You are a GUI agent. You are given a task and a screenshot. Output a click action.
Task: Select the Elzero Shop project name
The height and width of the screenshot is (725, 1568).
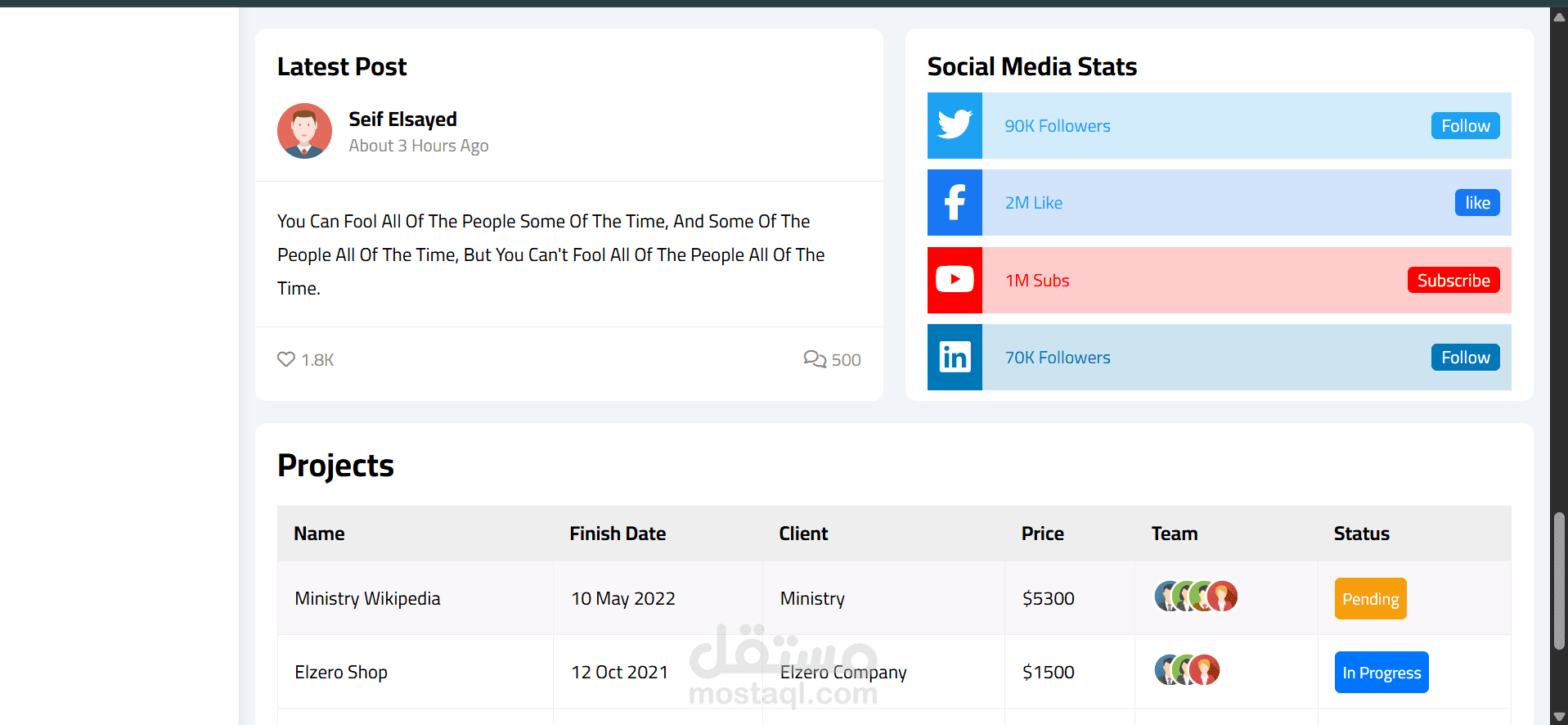[341, 672]
